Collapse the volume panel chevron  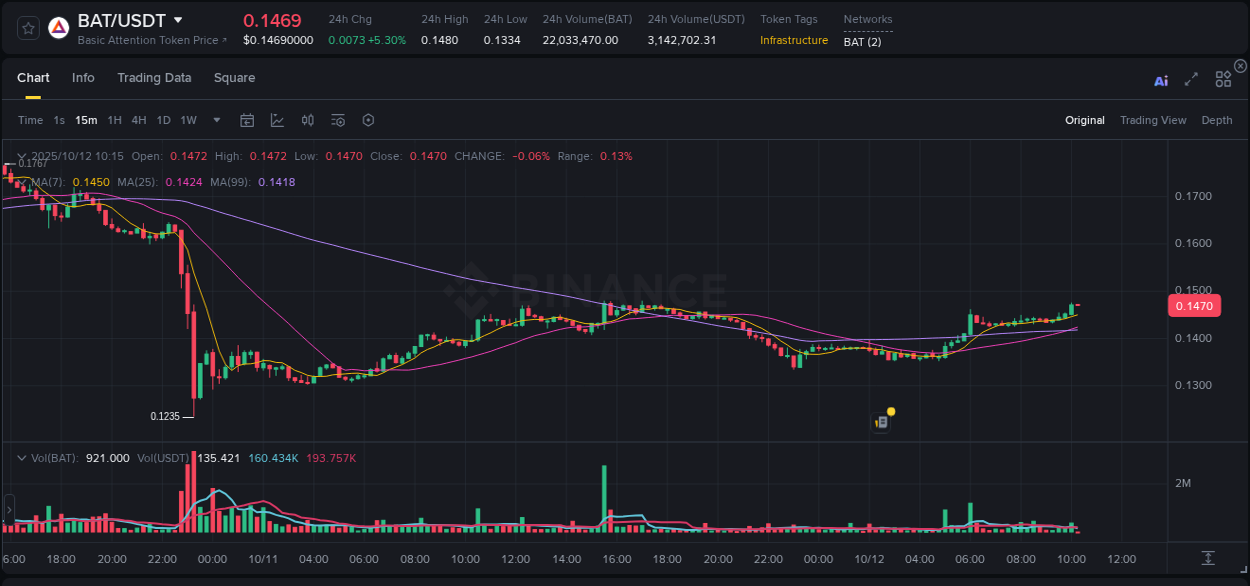click(20, 457)
